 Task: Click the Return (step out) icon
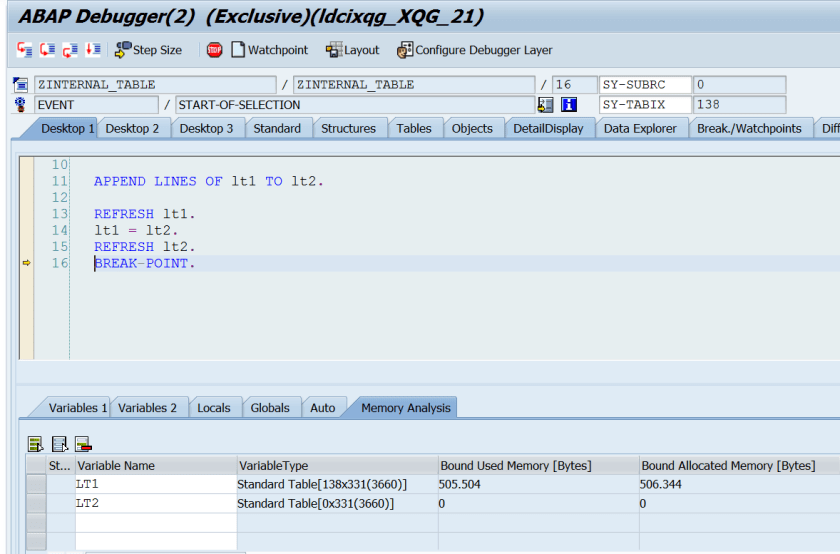pos(70,50)
